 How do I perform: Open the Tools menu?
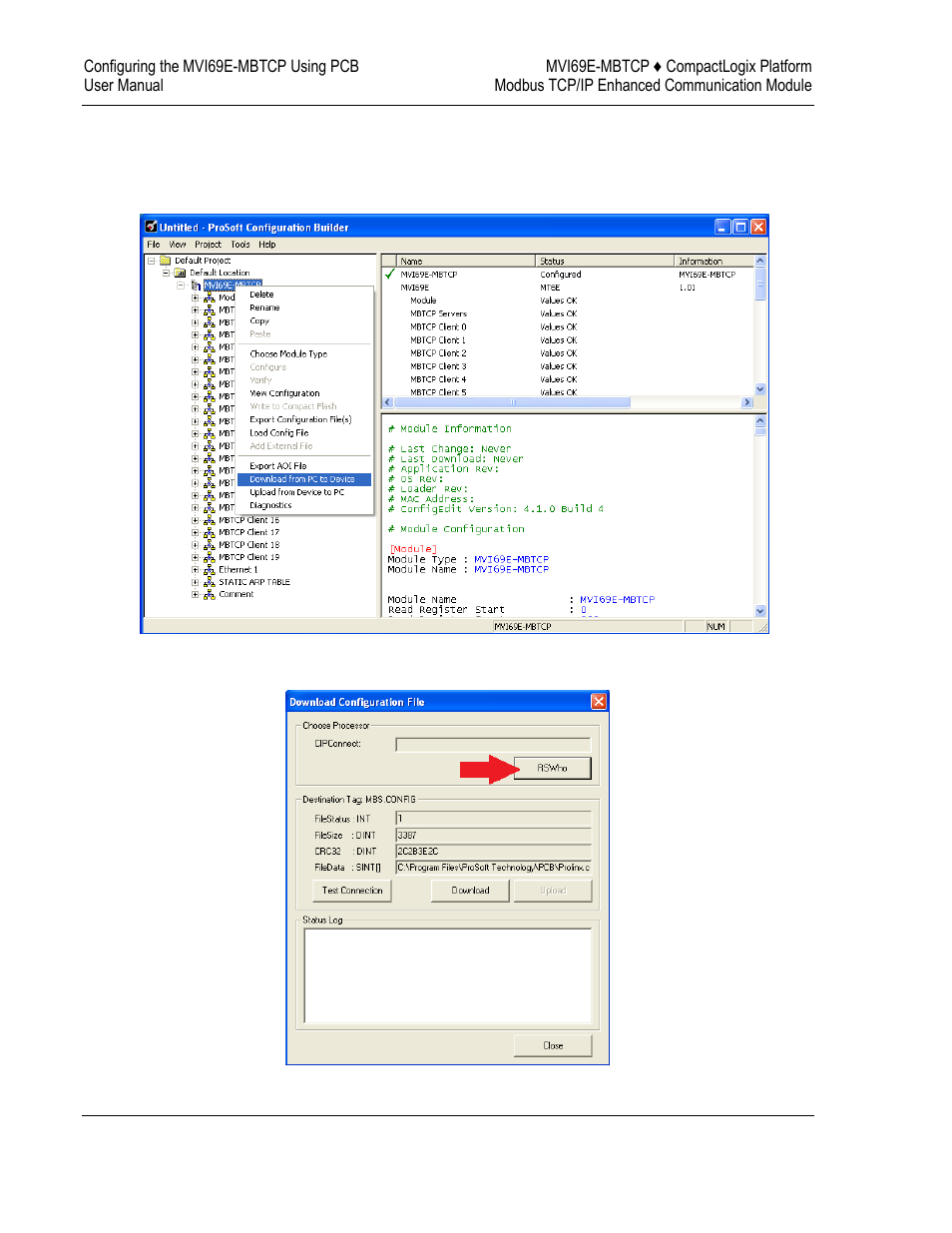240,245
